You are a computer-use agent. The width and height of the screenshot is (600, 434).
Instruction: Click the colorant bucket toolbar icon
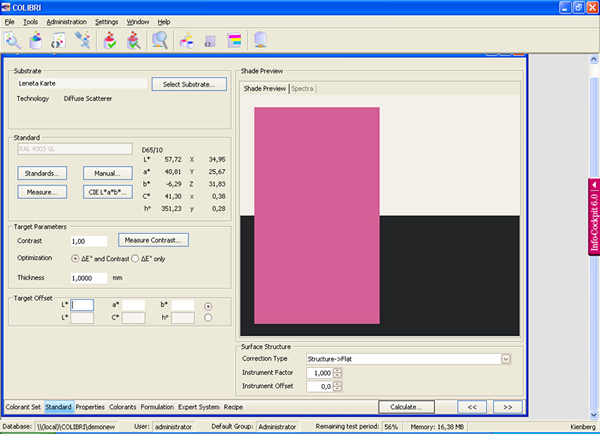click(x=36, y=41)
